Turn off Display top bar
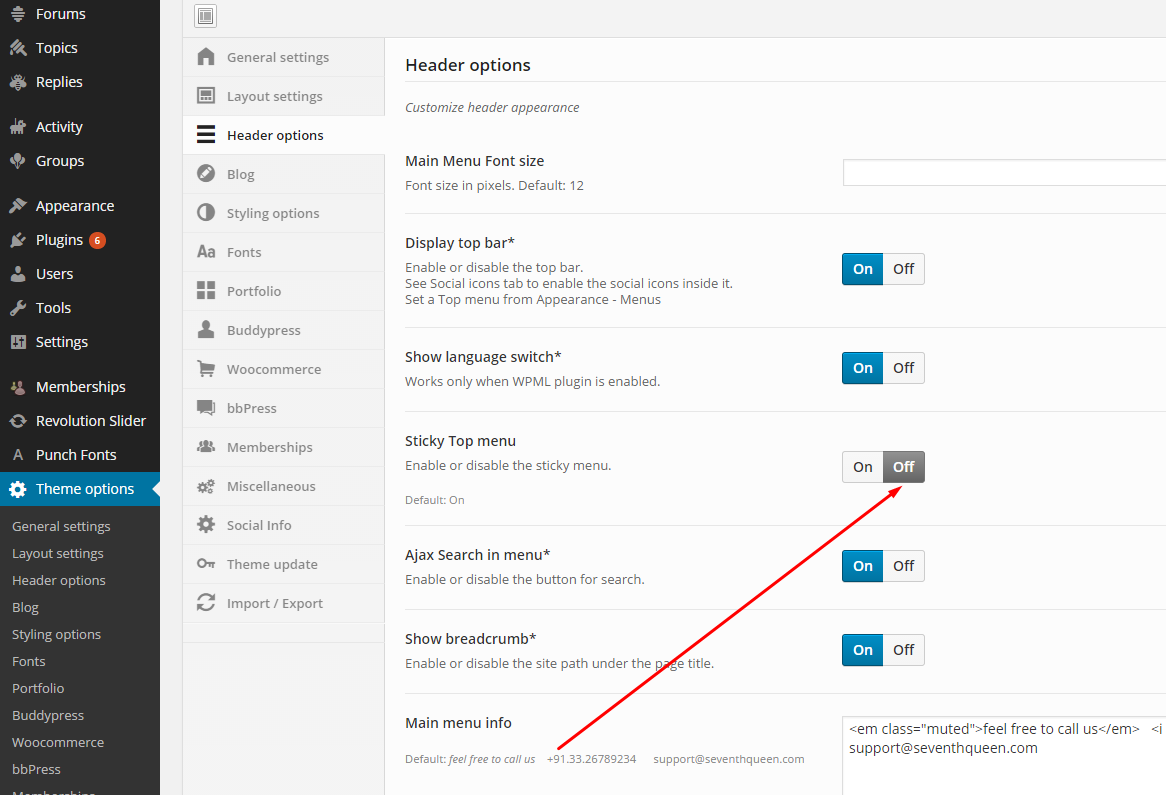This screenshot has height=795, width=1166. pos(903,269)
